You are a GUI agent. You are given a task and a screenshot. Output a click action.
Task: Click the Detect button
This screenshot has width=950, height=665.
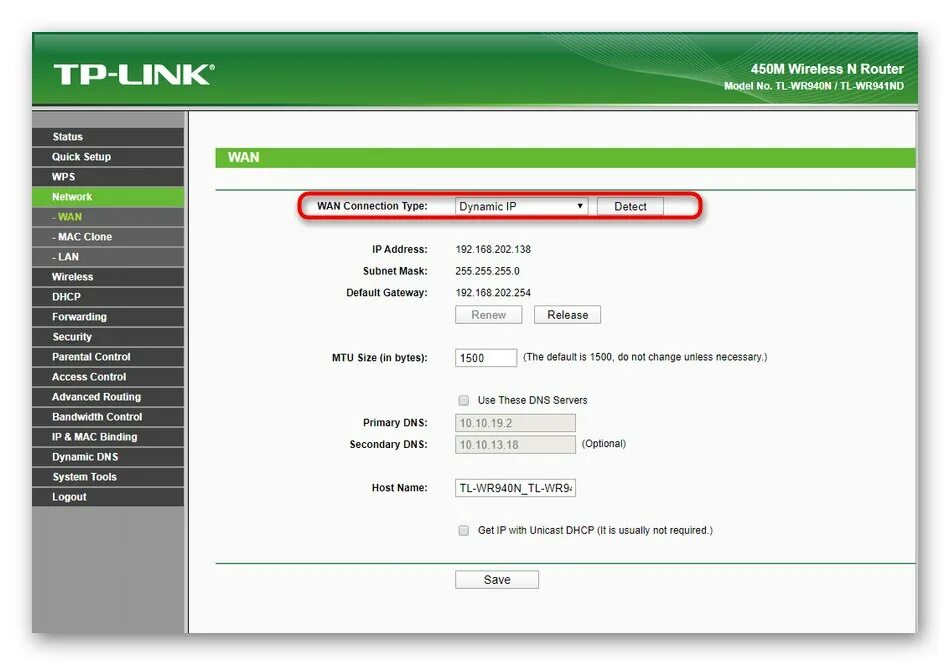tap(630, 207)
